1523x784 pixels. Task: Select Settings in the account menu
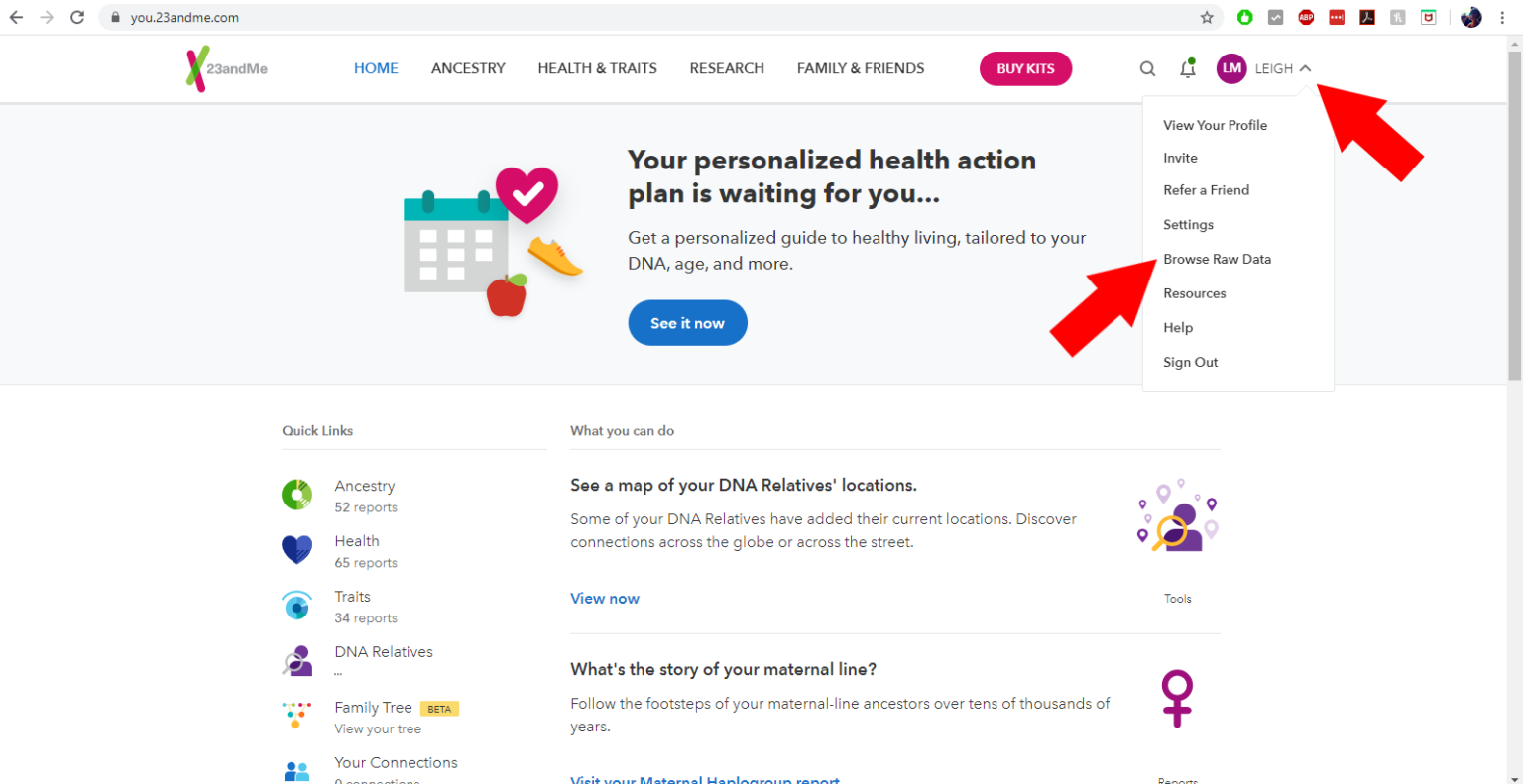coord(1188,224)
